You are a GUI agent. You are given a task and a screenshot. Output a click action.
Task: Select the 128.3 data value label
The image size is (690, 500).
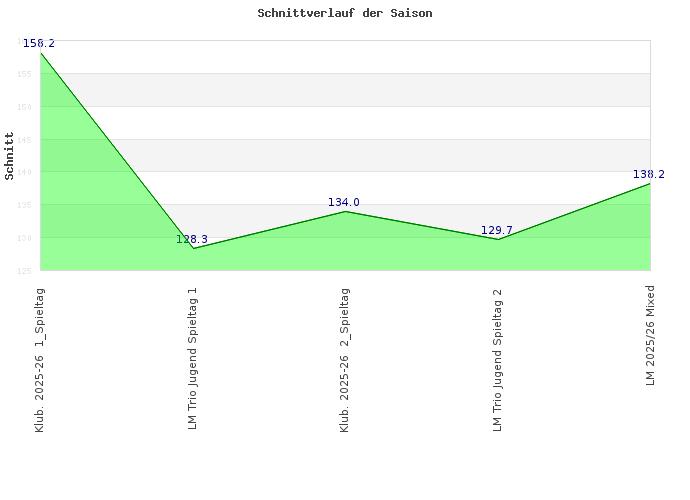[192, 239]
